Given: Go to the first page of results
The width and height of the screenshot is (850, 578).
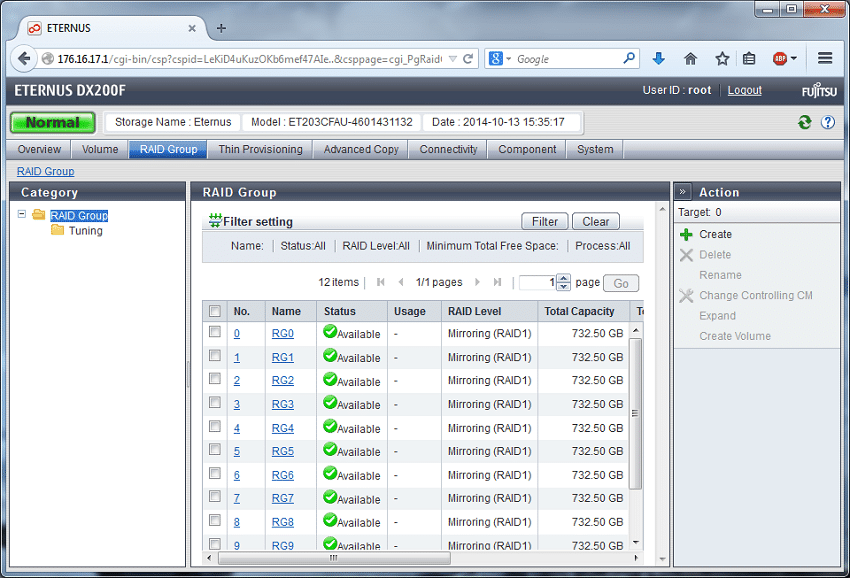Looking at the screenshot, I should (x=381, y=282).
